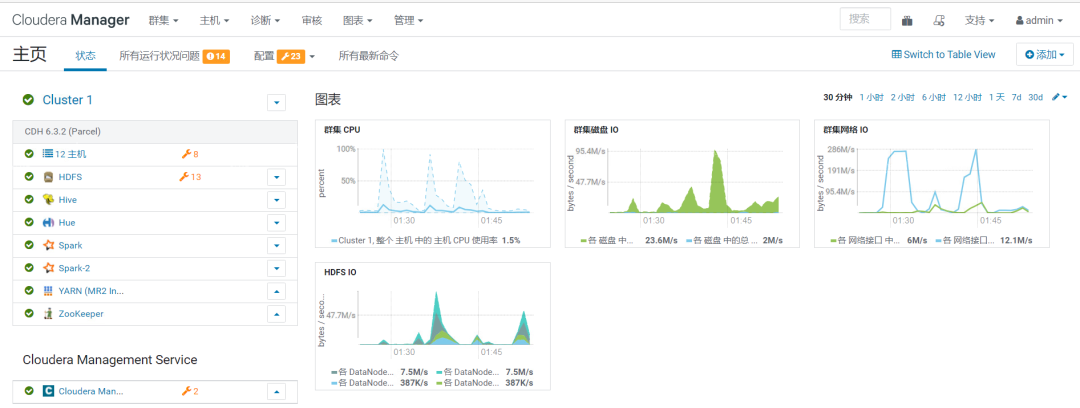Click green status check in YARN row
Screen dimensions: 1080x408
click(x=29, y=291)
